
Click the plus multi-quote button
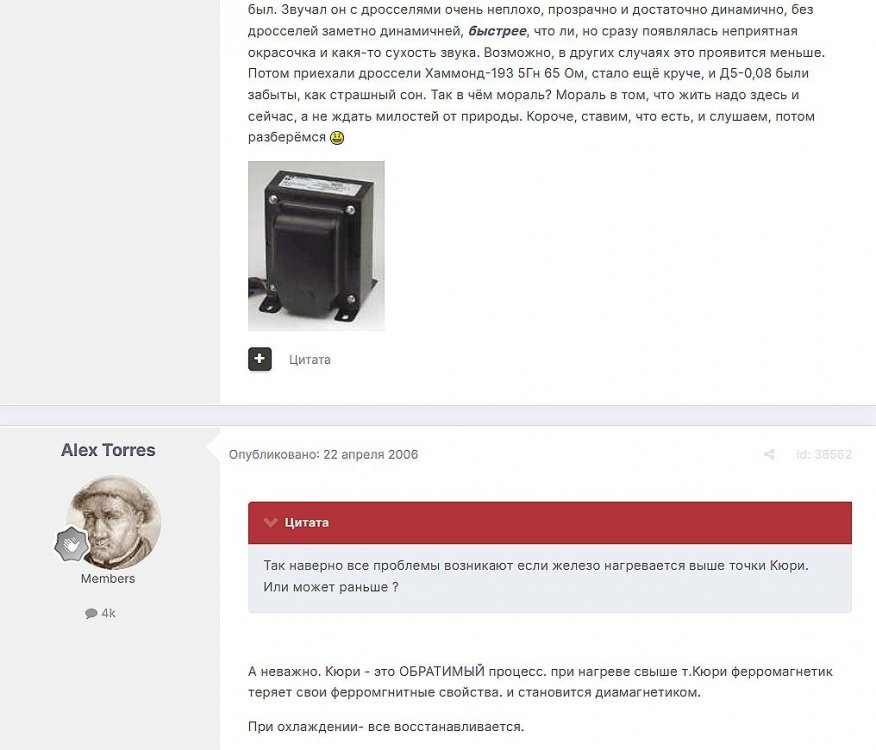260,359
